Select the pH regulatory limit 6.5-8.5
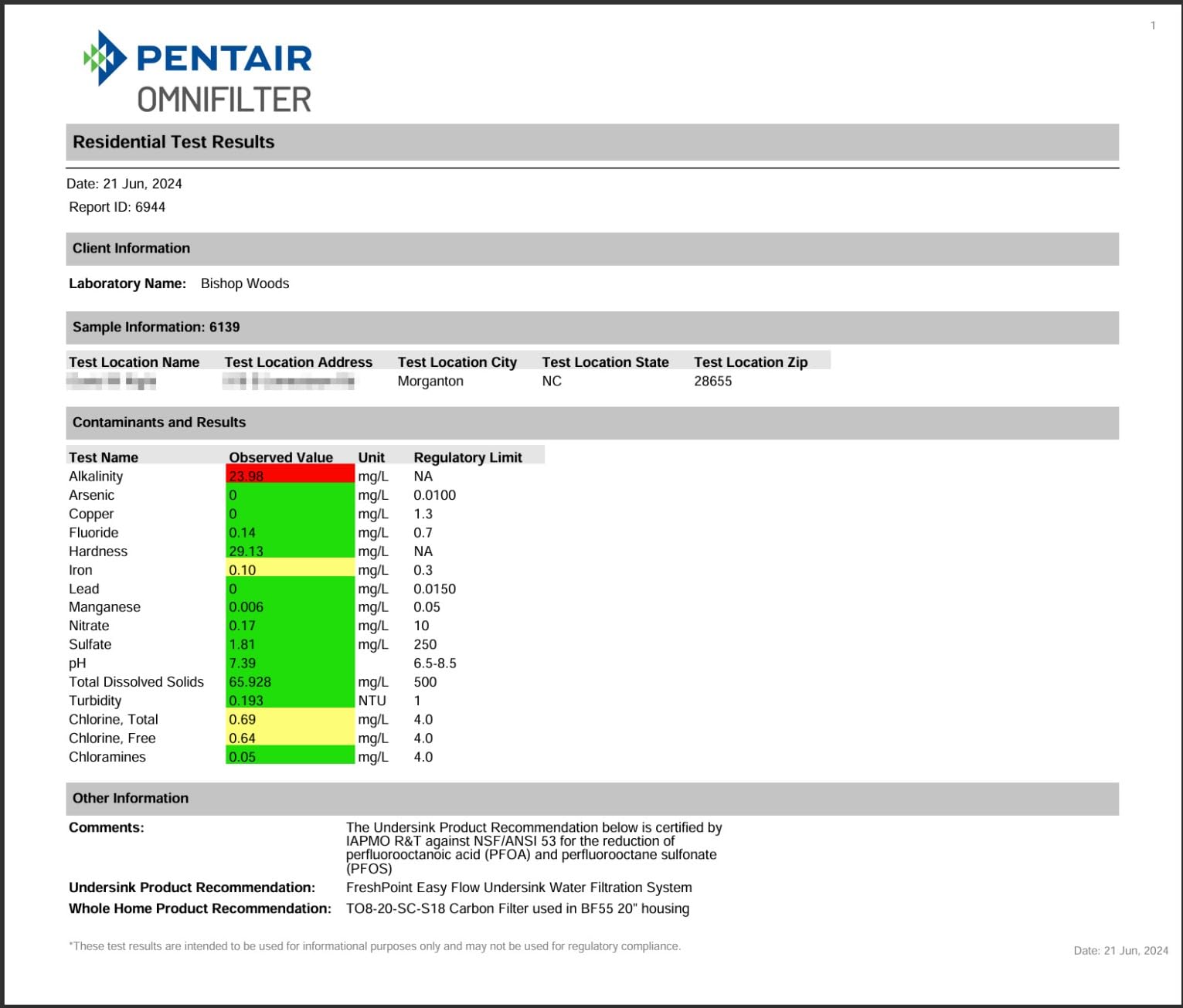 point(435,664)
